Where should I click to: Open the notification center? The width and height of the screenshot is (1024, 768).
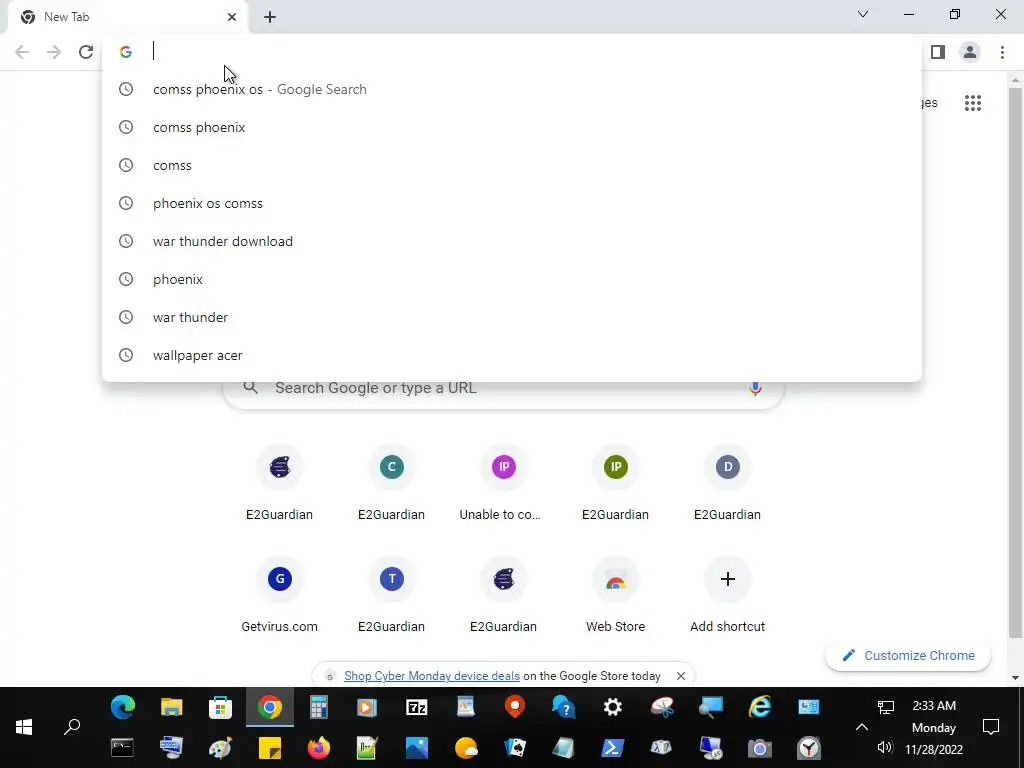coord(991,727)
